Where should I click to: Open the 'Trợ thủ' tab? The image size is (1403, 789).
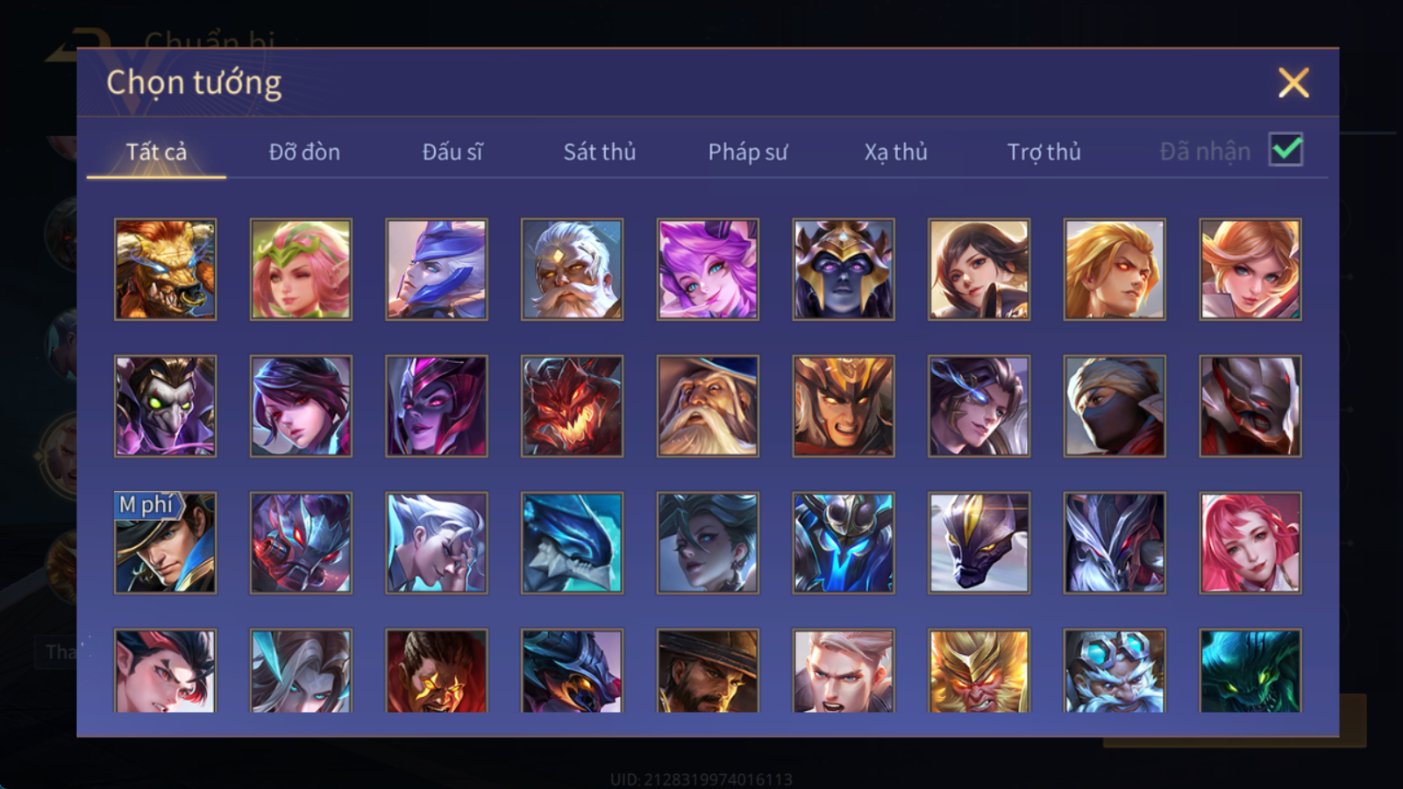click(x=1044, y=152)
